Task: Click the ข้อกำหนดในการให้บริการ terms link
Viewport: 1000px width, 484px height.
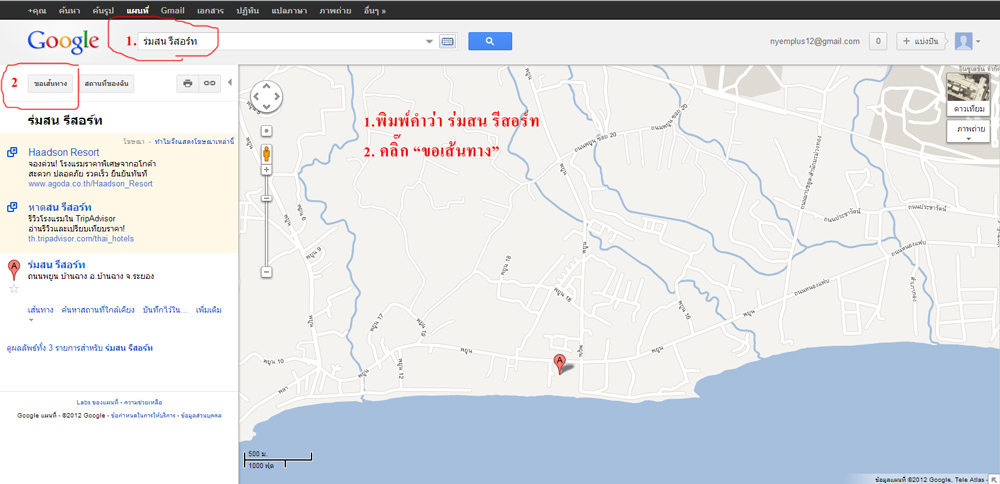Action: tap(142, 416)
